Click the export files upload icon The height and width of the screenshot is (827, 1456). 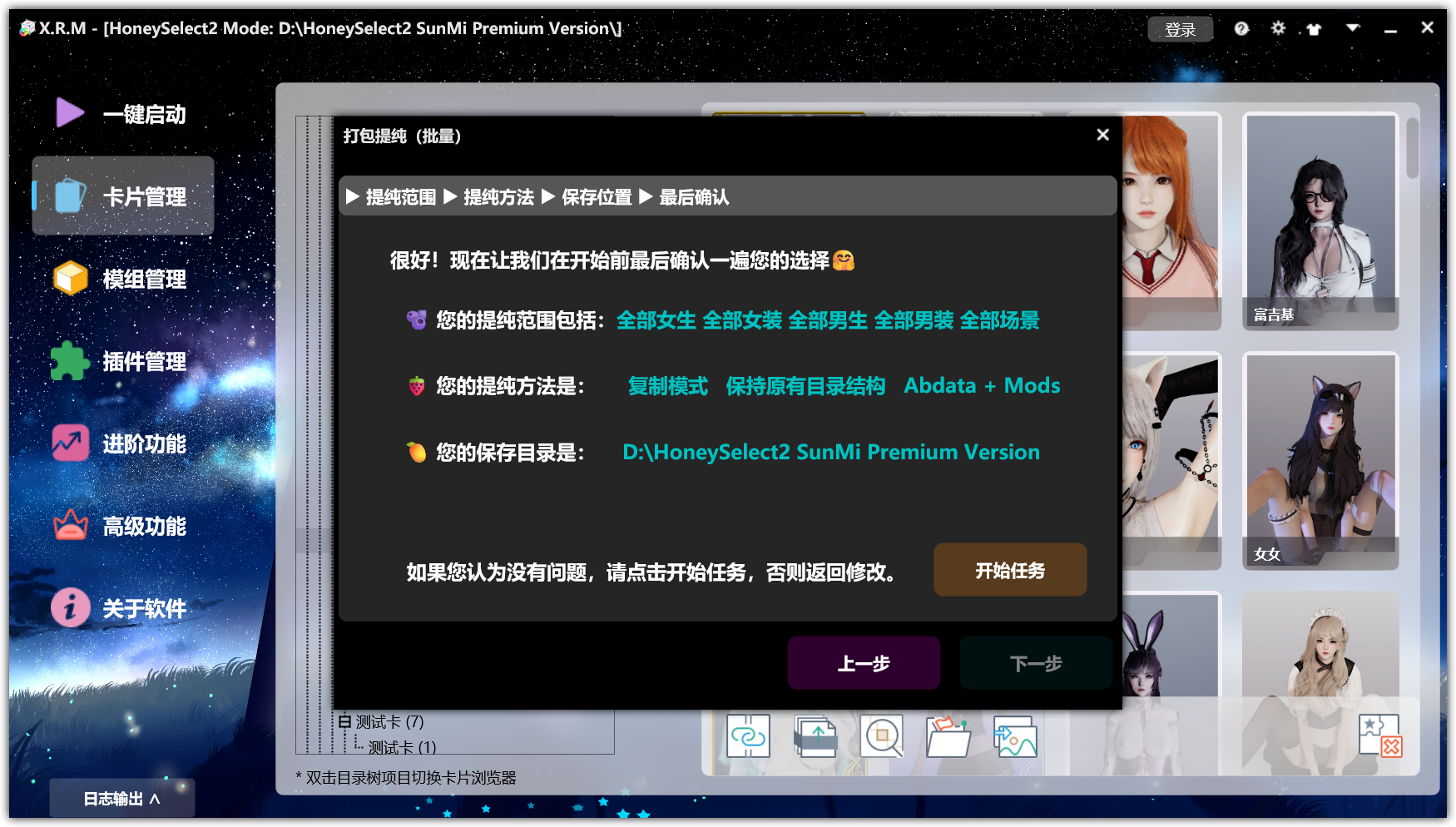click(815, 736)
